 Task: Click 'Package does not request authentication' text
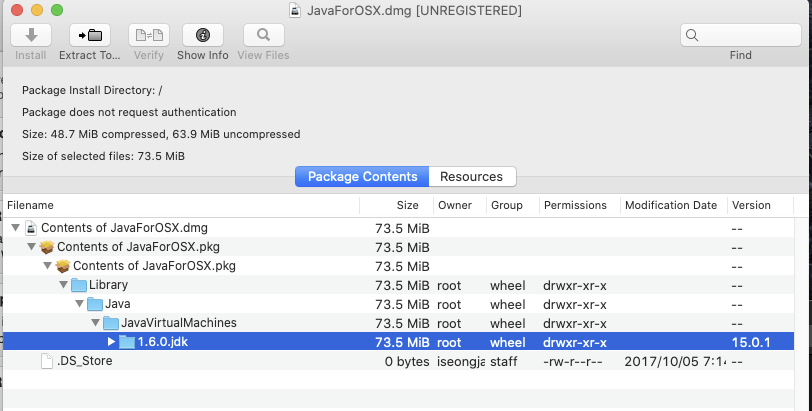[129, 112]
